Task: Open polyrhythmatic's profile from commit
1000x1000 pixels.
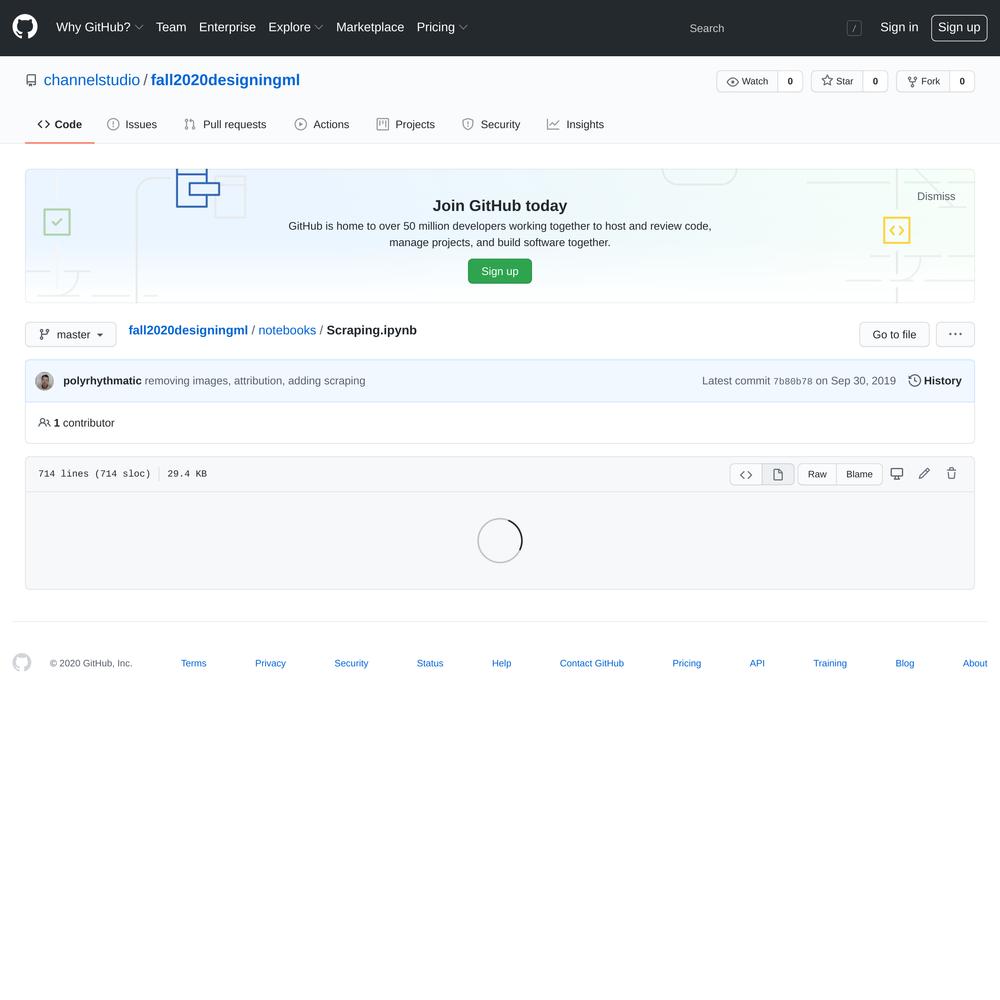Action: pyautogui.click(x=102, y=381)
